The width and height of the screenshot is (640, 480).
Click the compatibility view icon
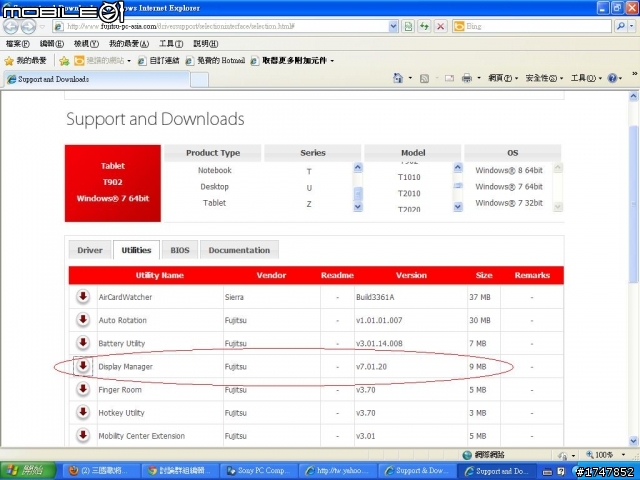coord(408,27)
